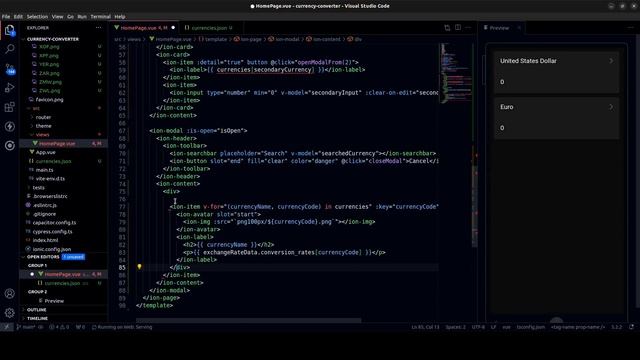
Task: Close the Preview tab
Action: tap(519, 28)
